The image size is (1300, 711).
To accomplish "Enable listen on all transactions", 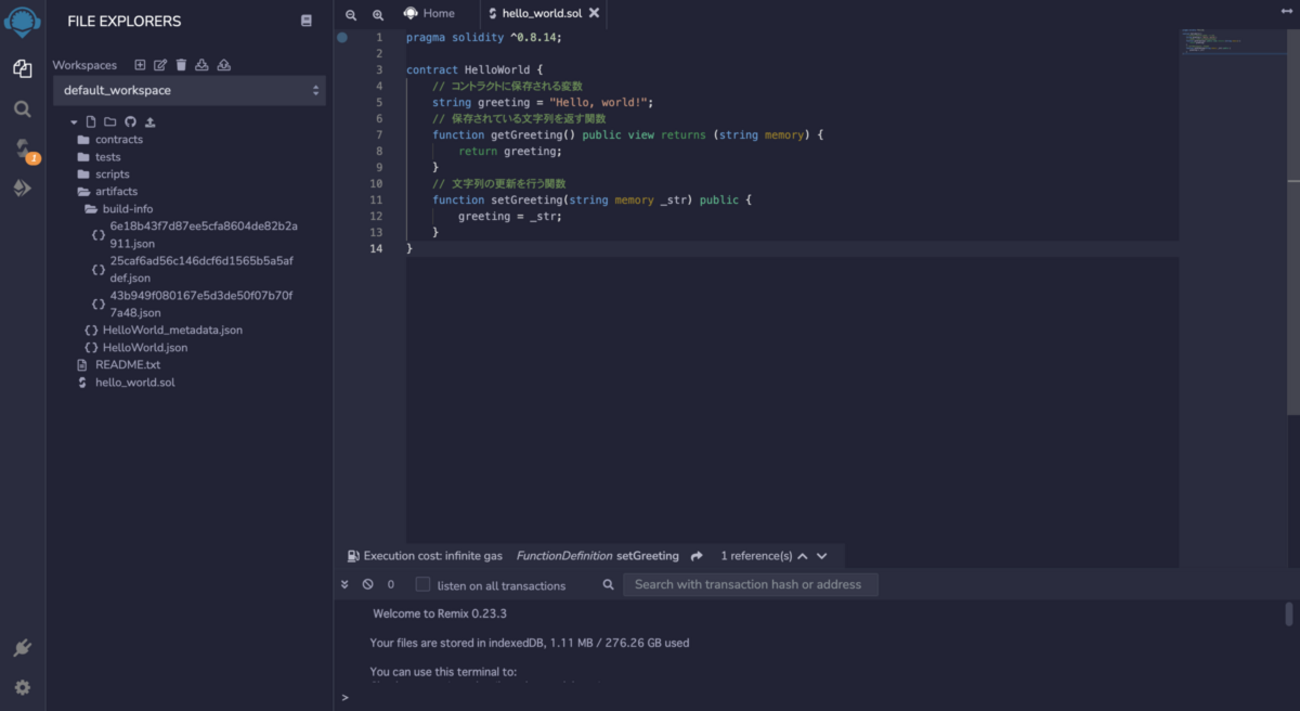I will 421,585.
